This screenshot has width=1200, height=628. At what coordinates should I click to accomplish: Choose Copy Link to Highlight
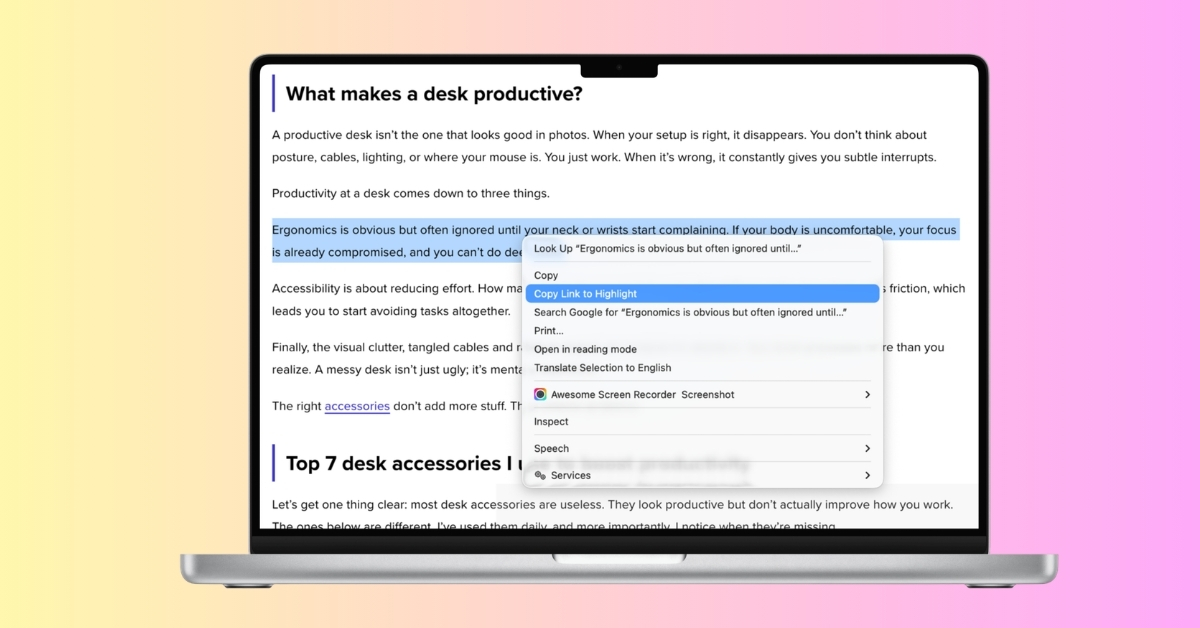(585, 294)
